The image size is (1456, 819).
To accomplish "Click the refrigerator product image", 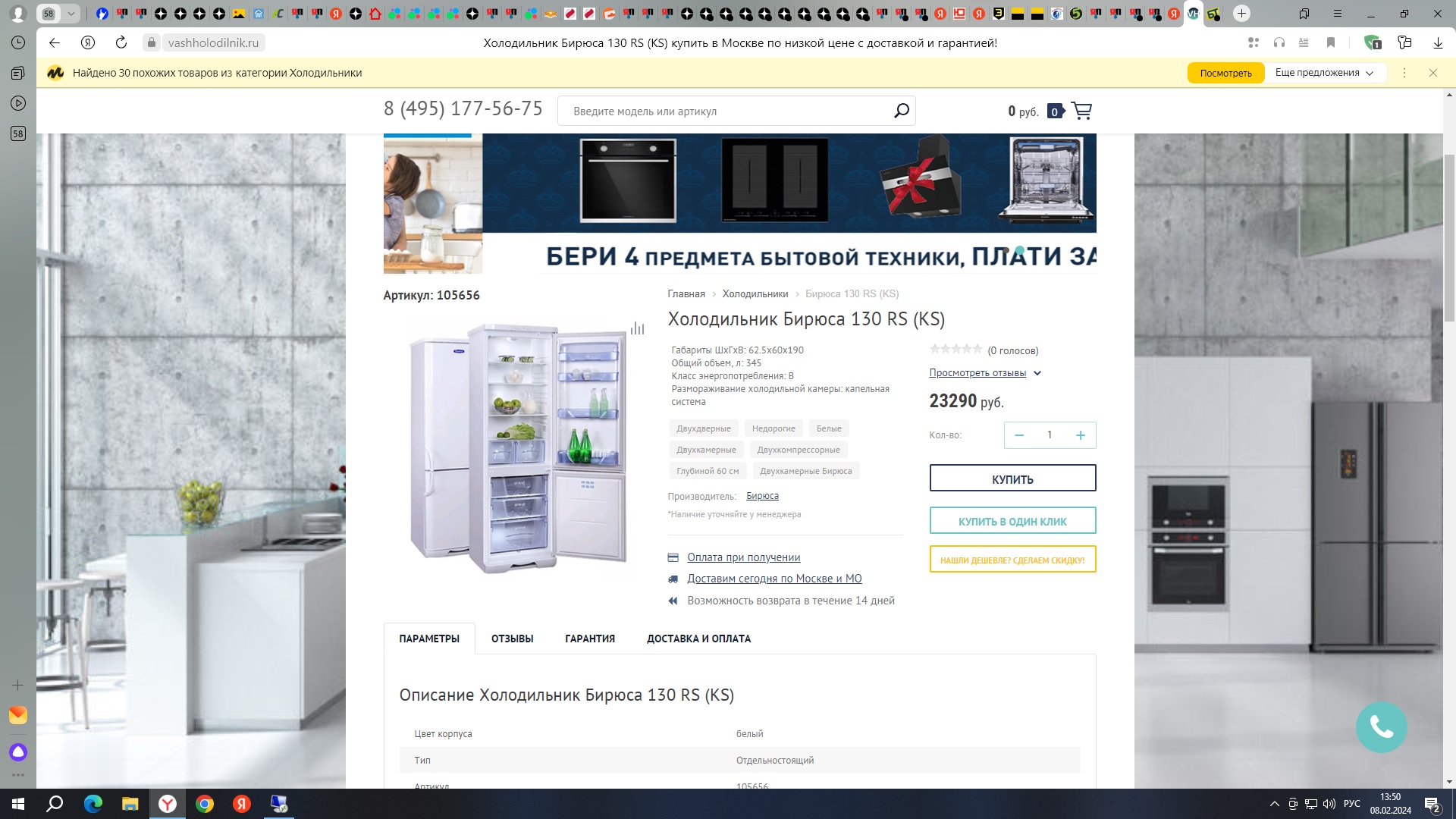I will [x=519, y=447].
